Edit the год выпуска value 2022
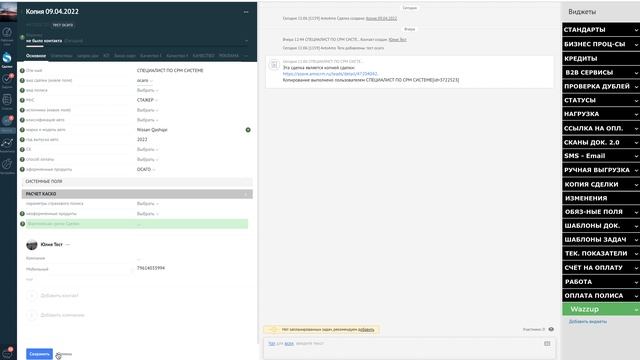This screenshot has width=640, height=360. click(x=142, y=140)
